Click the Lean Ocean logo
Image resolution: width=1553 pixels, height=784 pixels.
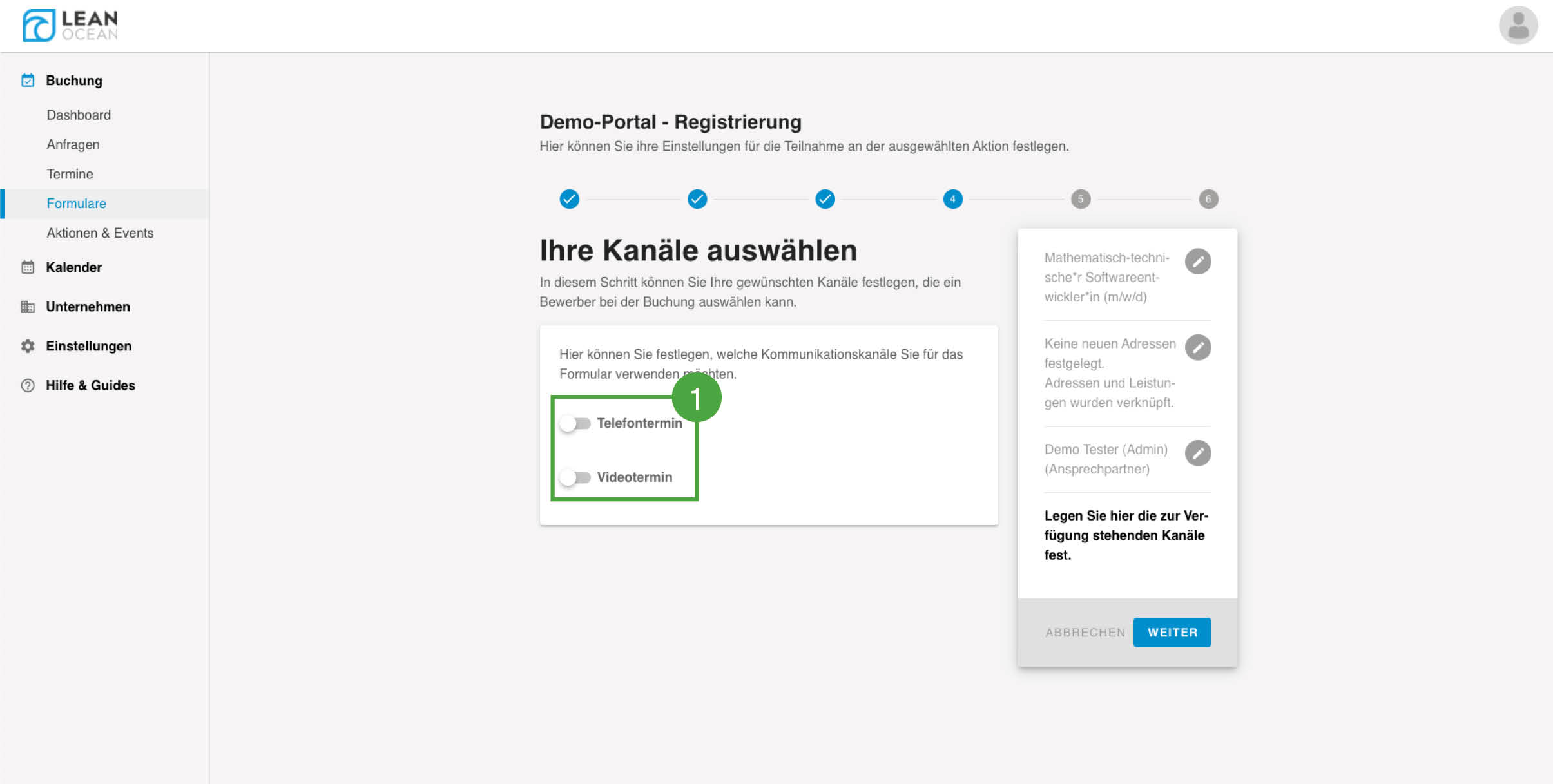click(x=70, y=26)
